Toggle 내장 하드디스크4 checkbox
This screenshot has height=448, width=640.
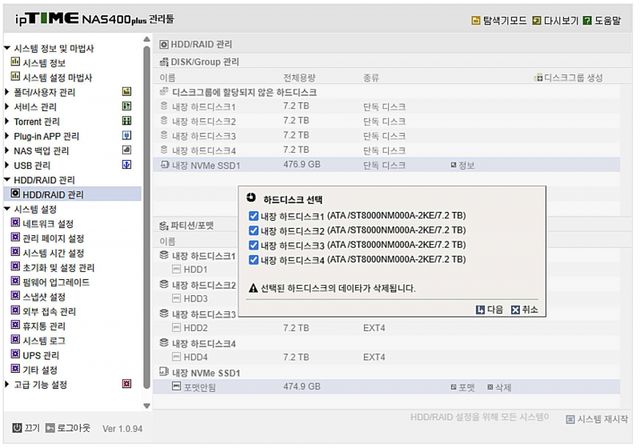tap(253, 260)
